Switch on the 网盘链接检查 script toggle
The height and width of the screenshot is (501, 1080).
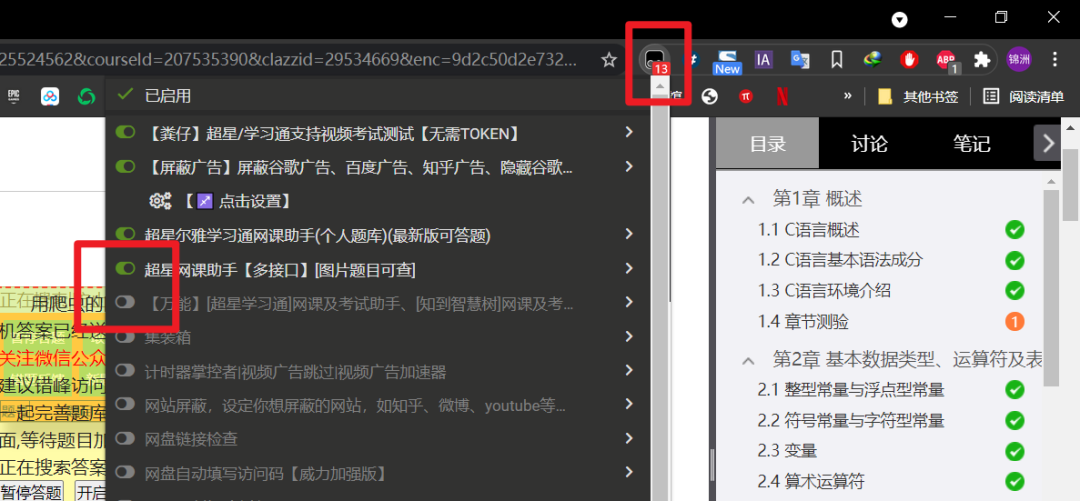coord(125,438)
